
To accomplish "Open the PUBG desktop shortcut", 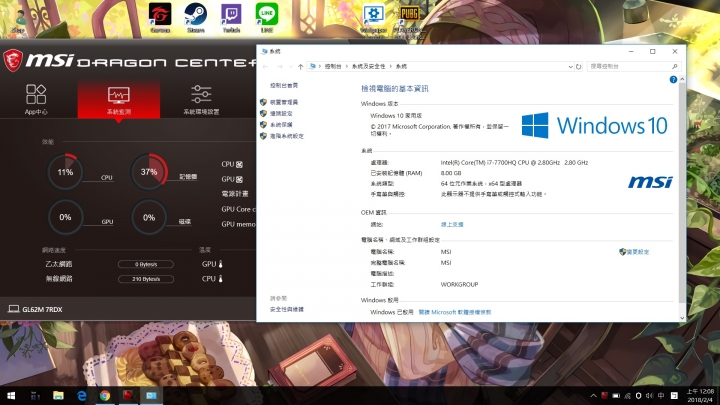I will pyautogui.click(x=407, y=17).
